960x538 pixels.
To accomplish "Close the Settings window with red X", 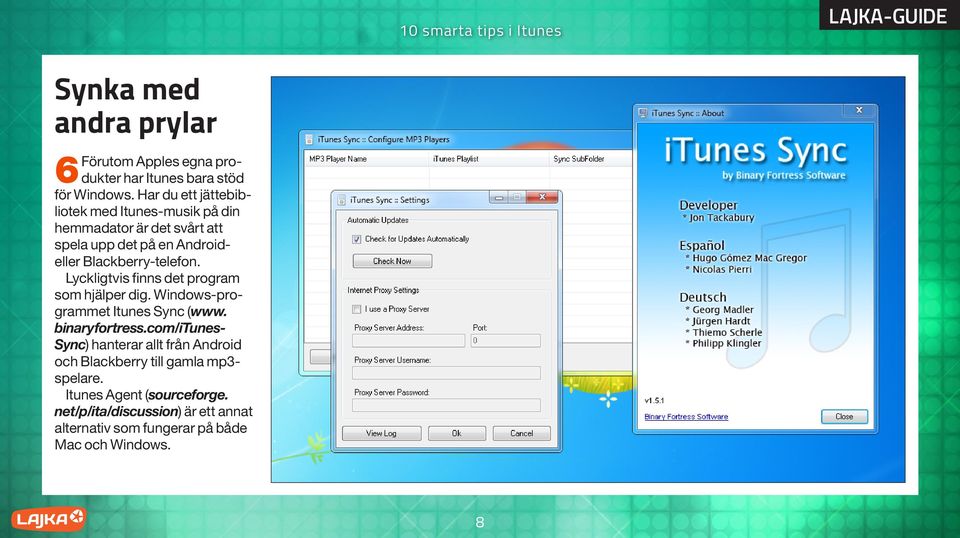I will tap(542, 197).
